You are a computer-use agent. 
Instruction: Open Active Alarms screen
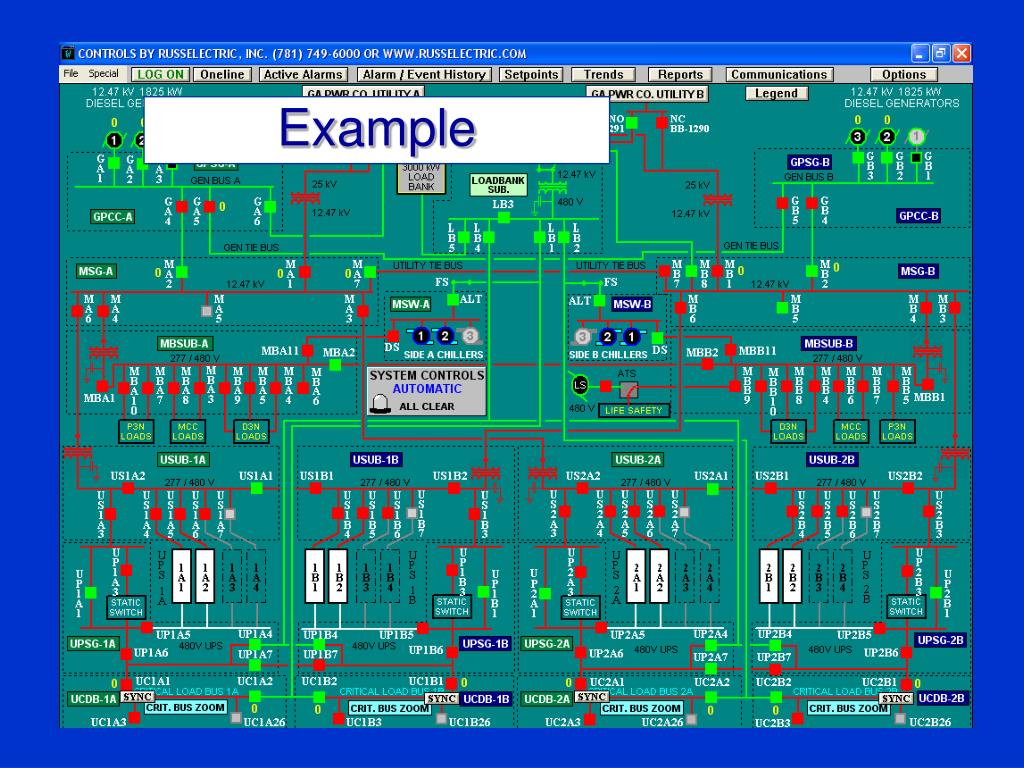coord(303,74)
